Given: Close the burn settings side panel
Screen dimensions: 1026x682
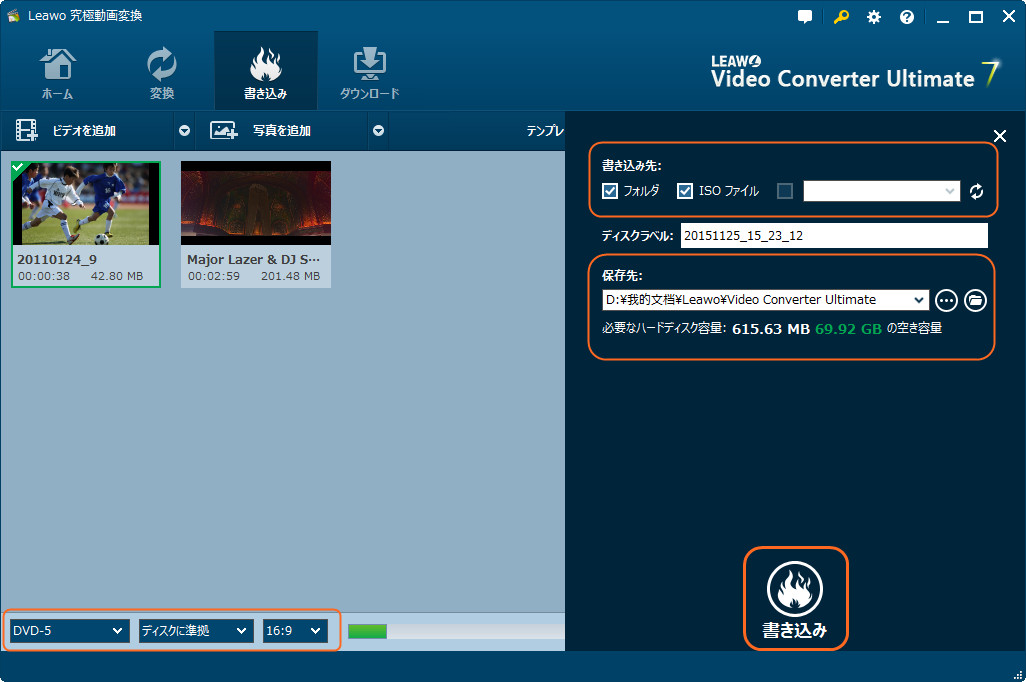Looking at the screenshot, I should tap(1000, 136).
